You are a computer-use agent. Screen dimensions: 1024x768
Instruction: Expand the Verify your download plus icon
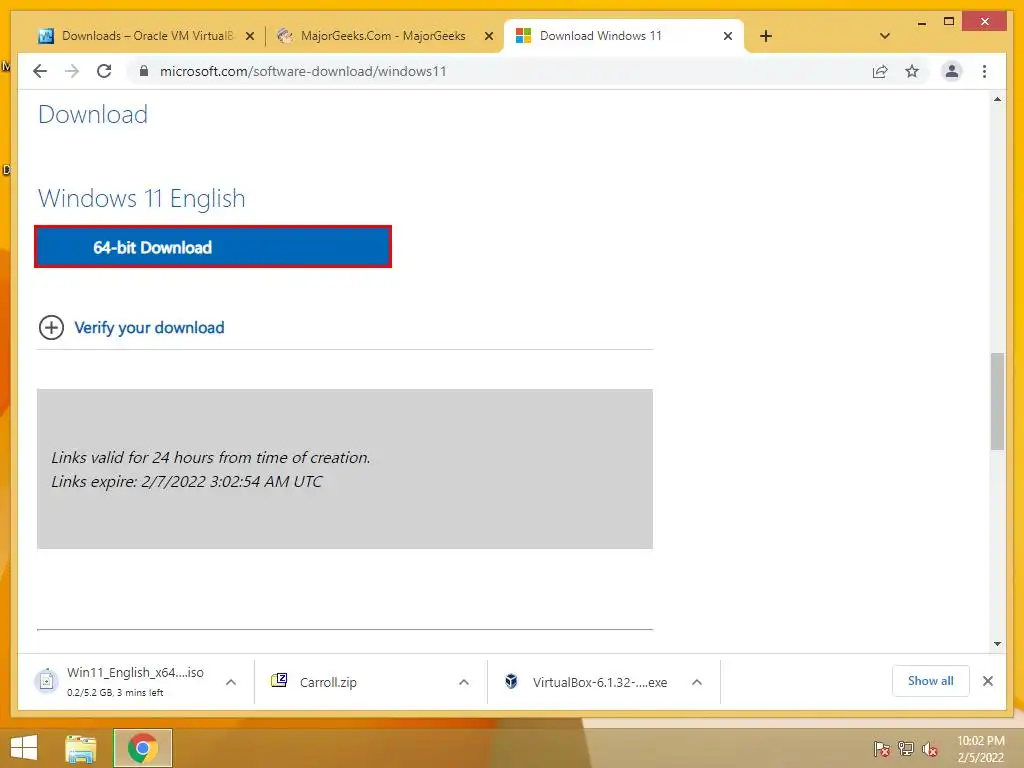click(x=52, y=327)
